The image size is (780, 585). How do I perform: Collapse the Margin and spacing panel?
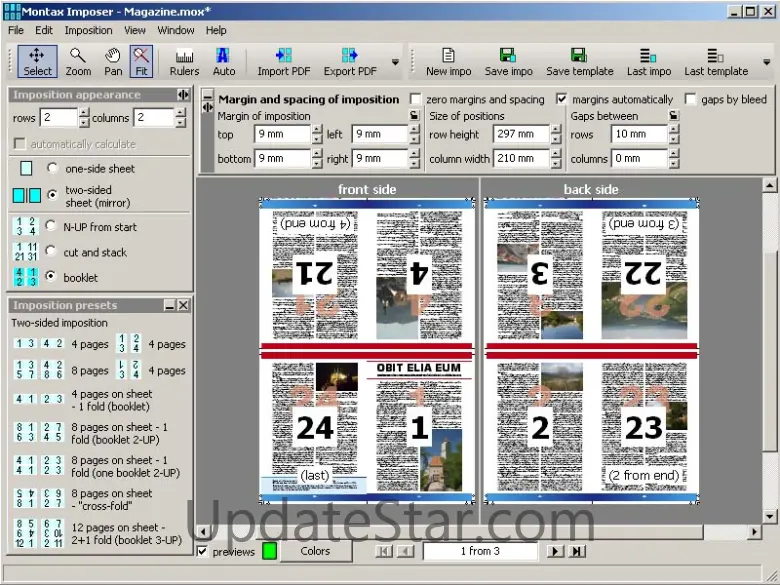(x=207, y=95)
